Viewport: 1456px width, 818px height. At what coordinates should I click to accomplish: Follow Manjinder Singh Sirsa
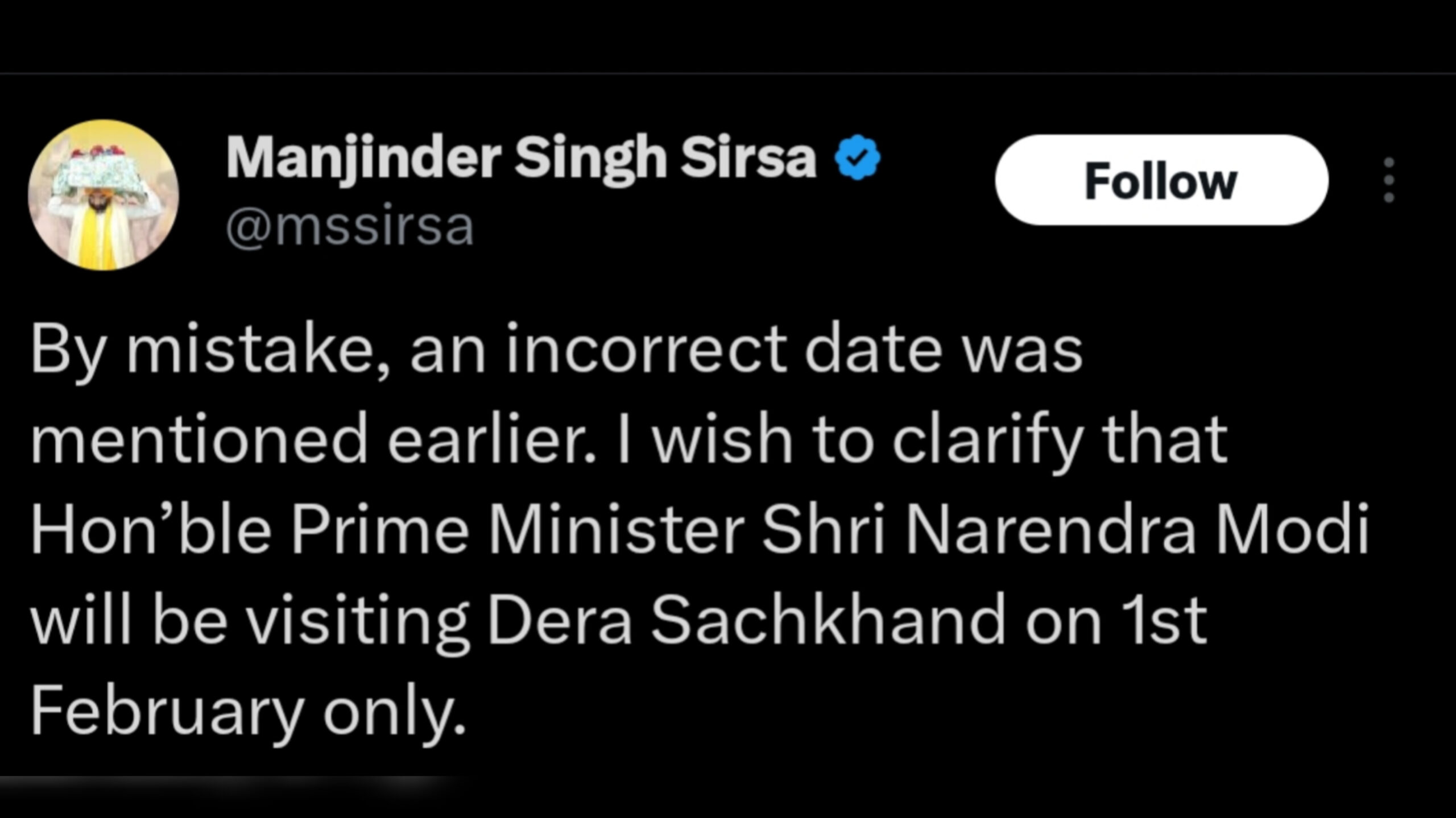(1161, 180)
